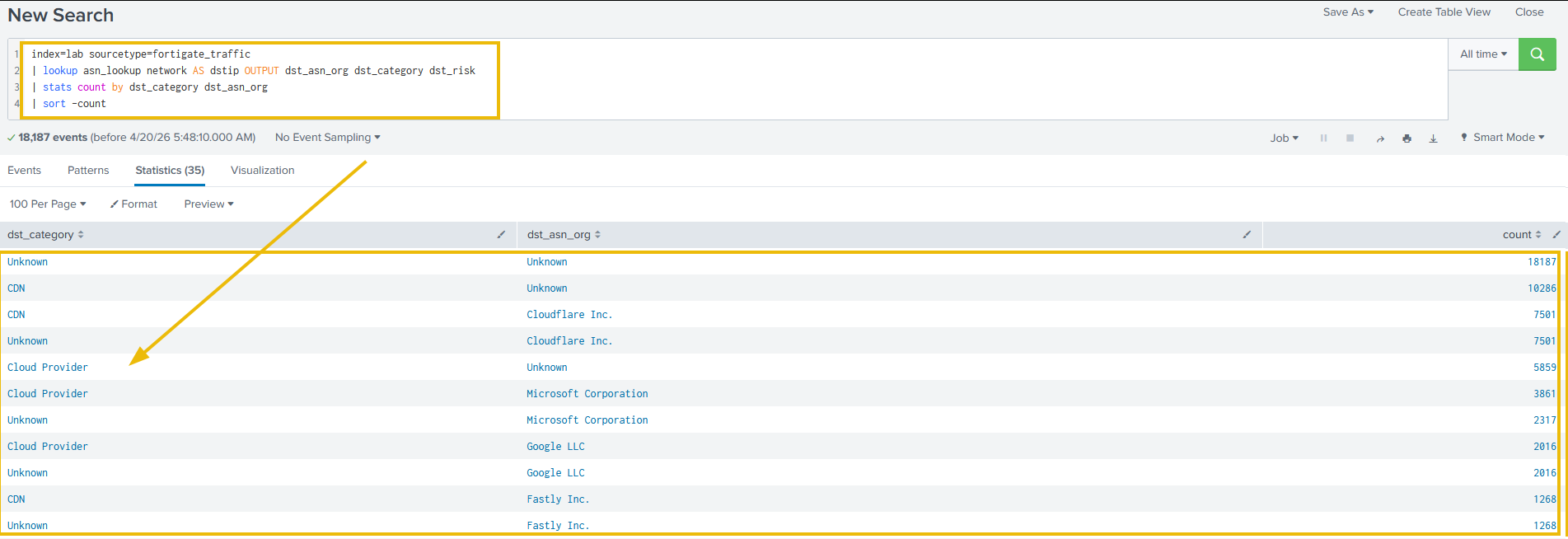The image size is (1568, 539).
Task: Open the Save As dropdown
Action: click(x=1348, y=12)
